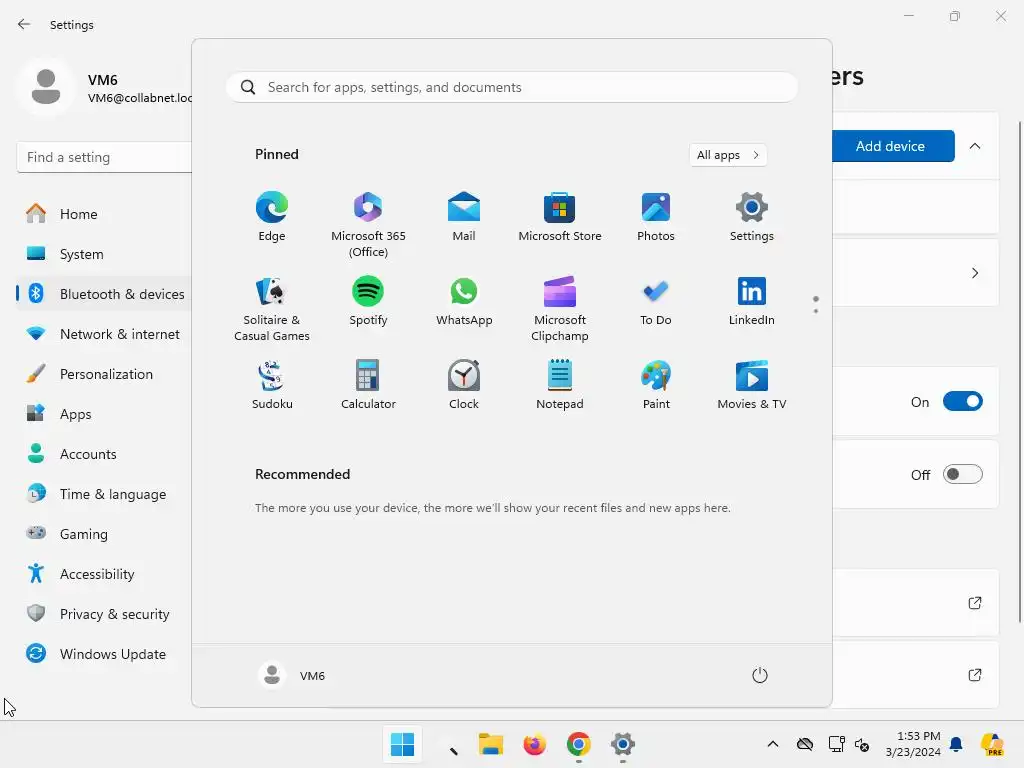
Task: Launch Microsoft Clipchamp
Action: coord(560,309)
